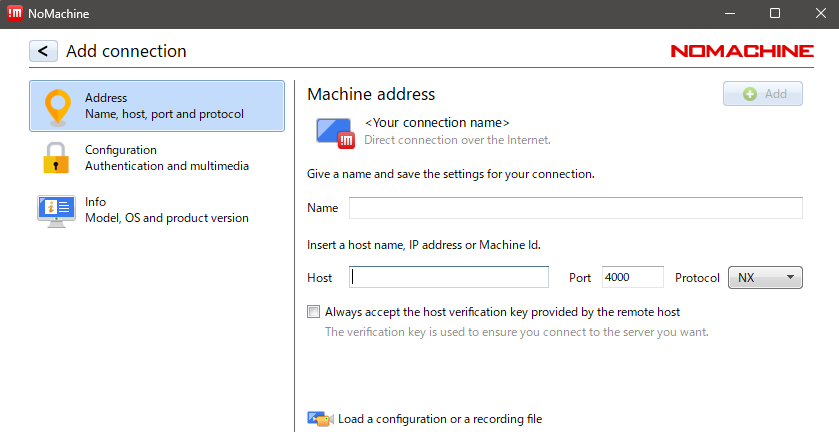Click the connection computer icon
The image size is (839, 434).
(334, 132)
